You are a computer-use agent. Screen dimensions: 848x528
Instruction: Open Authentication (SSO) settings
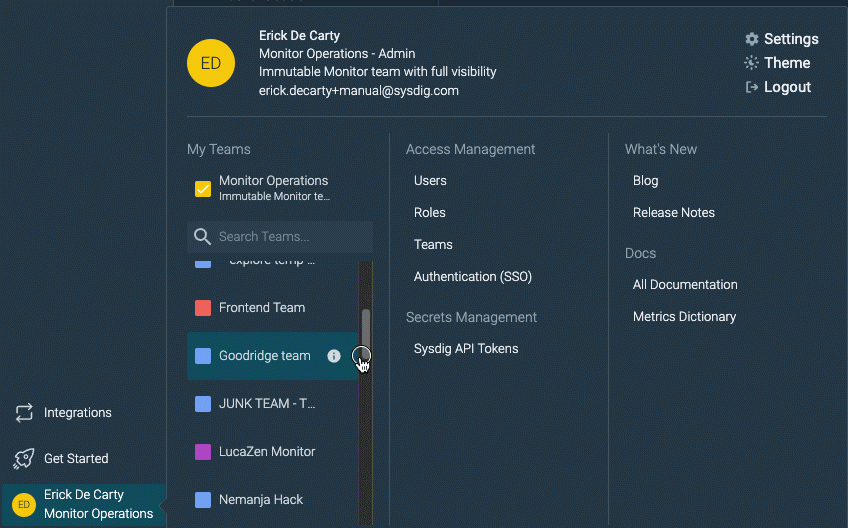pyautogui.click(x=473, y=276)
